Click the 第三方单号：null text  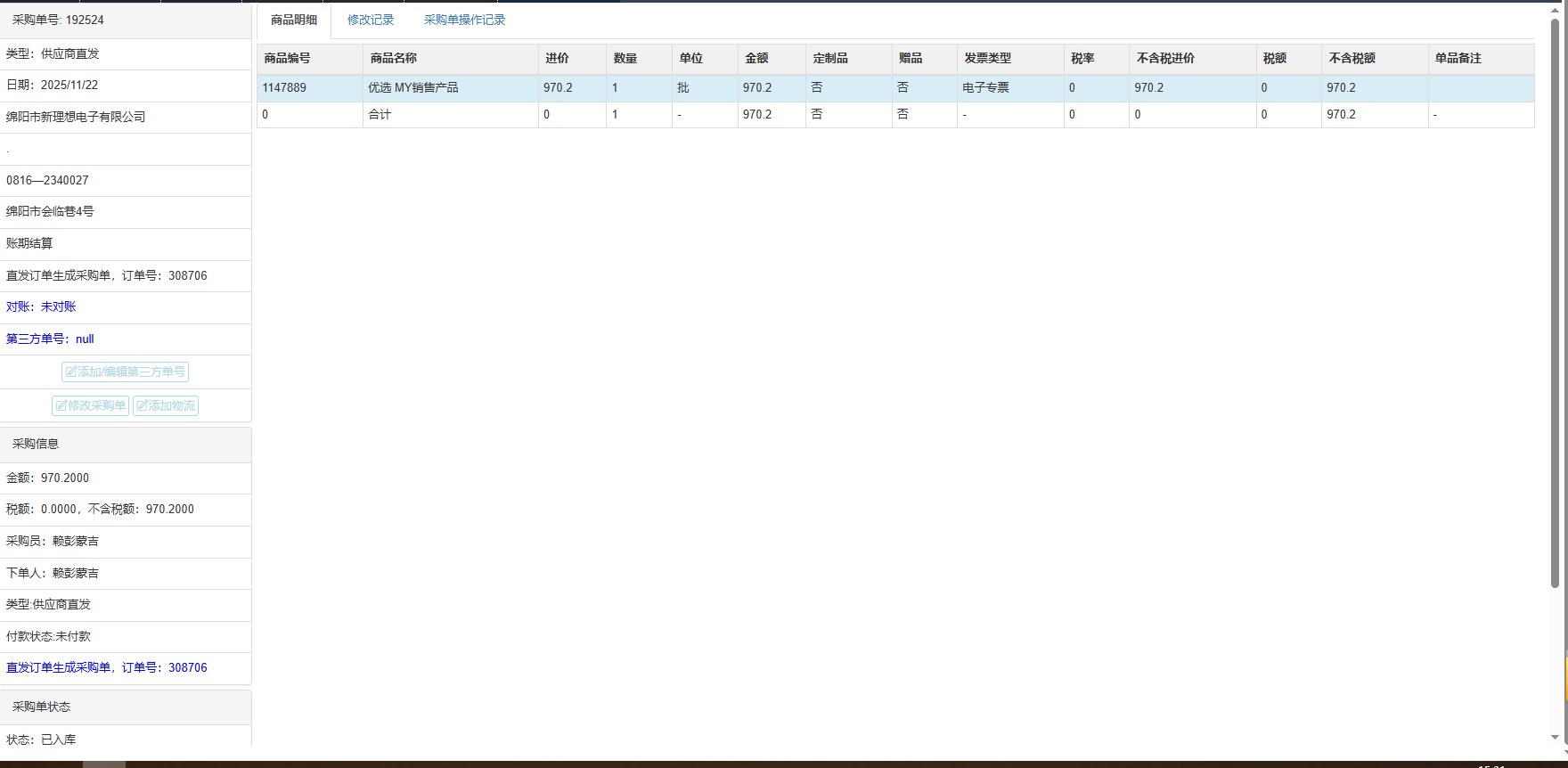pos(50,339)
